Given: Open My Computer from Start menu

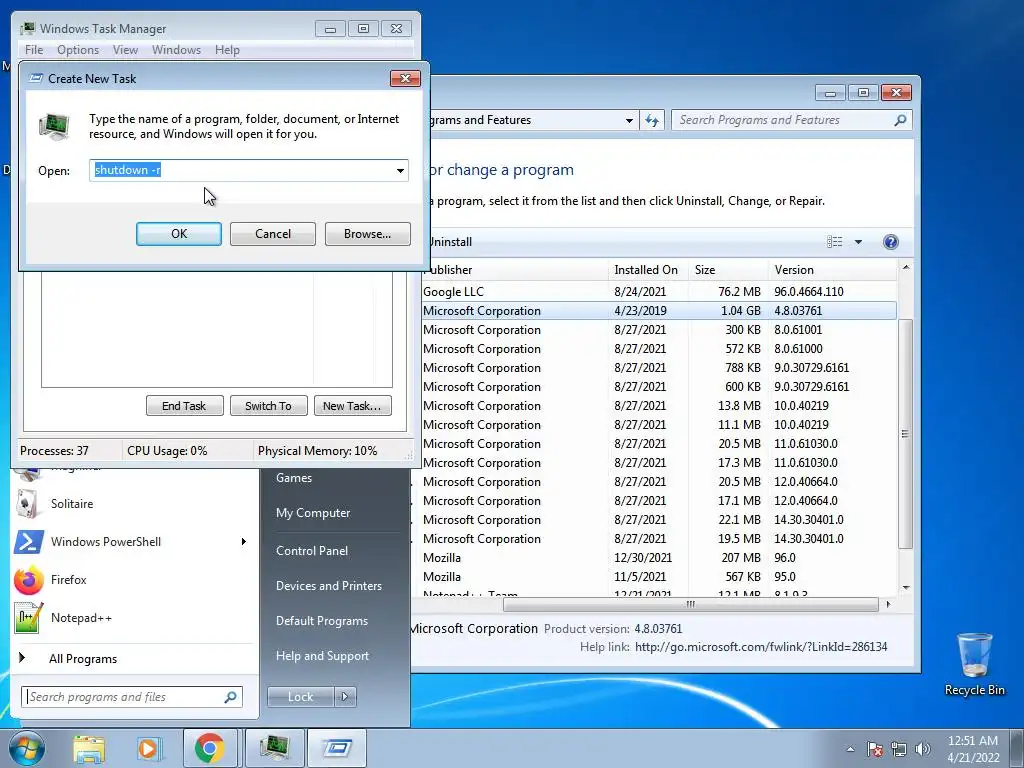Looking at the screenshot, I should [313, 513].
